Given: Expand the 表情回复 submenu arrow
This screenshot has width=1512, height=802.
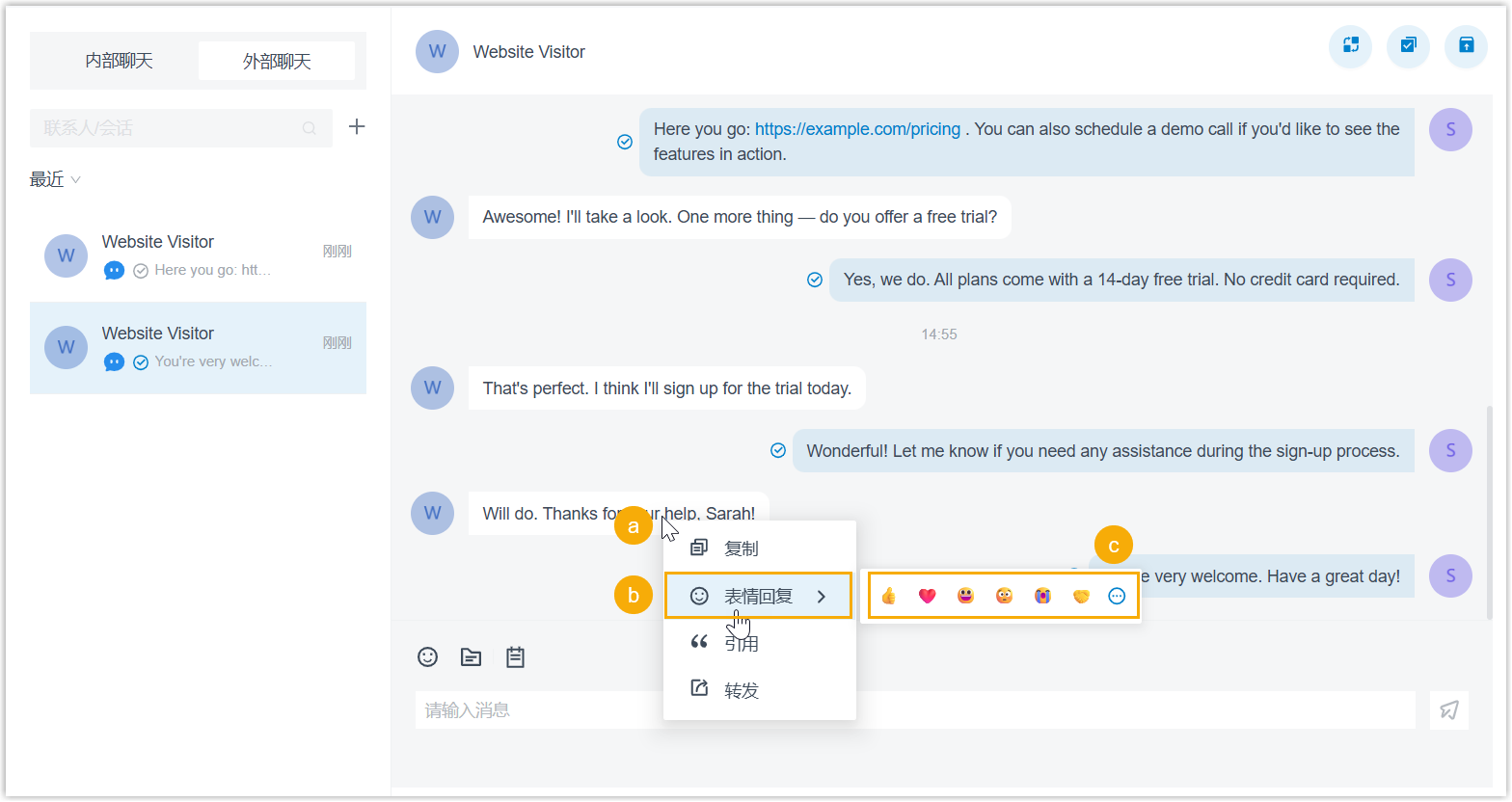Looking at the screenshot, I should coord(822,597).
